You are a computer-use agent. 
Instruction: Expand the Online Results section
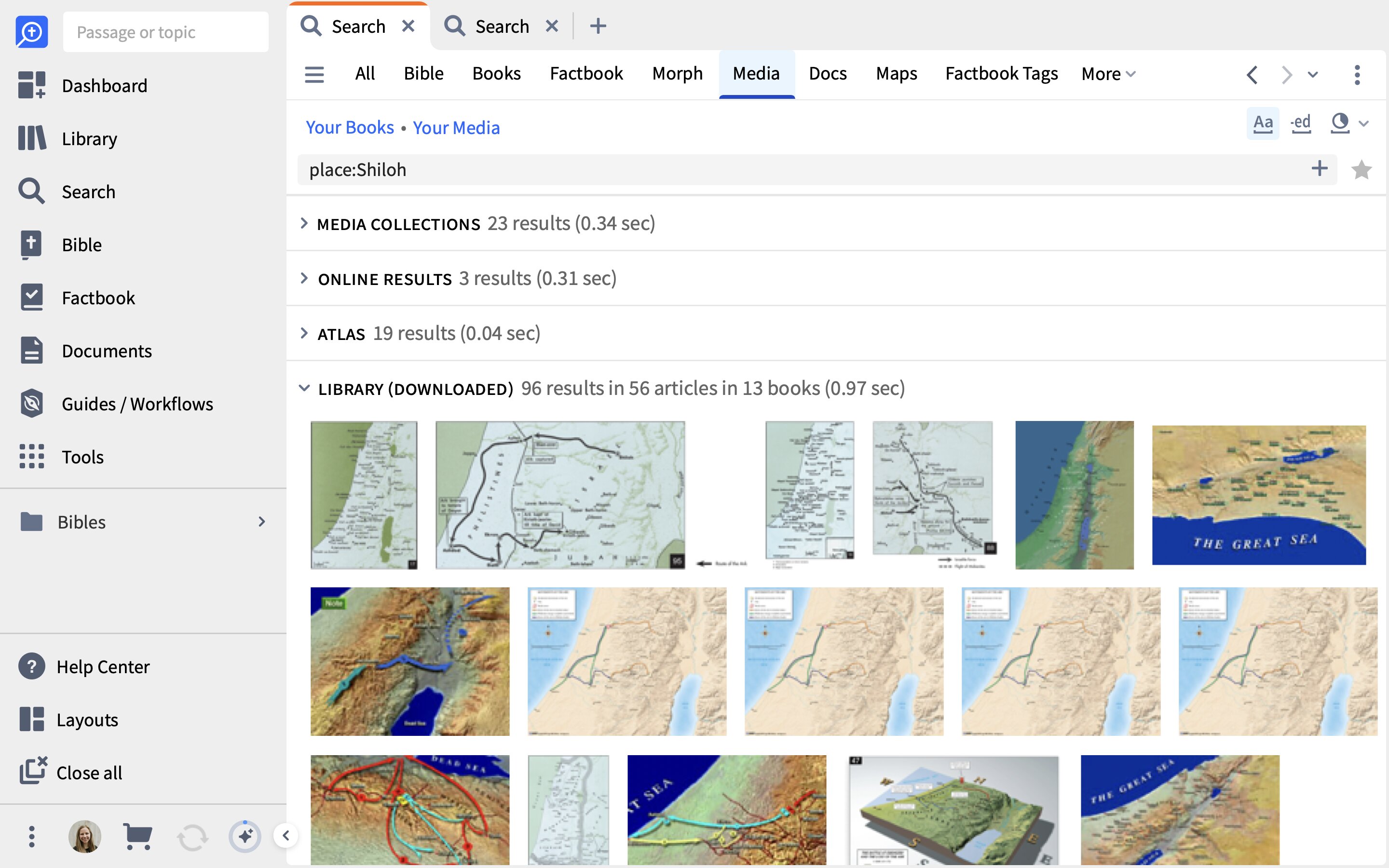point(304,278)
